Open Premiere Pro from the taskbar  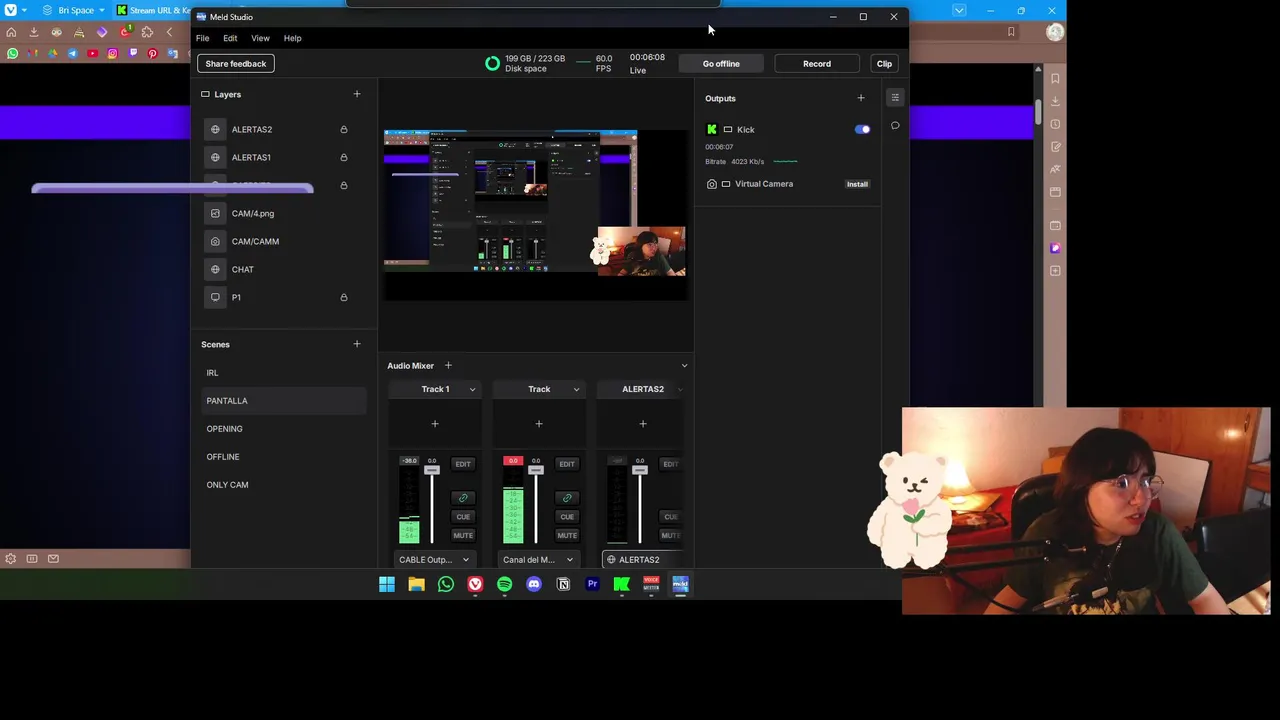(x=592, y=584)
